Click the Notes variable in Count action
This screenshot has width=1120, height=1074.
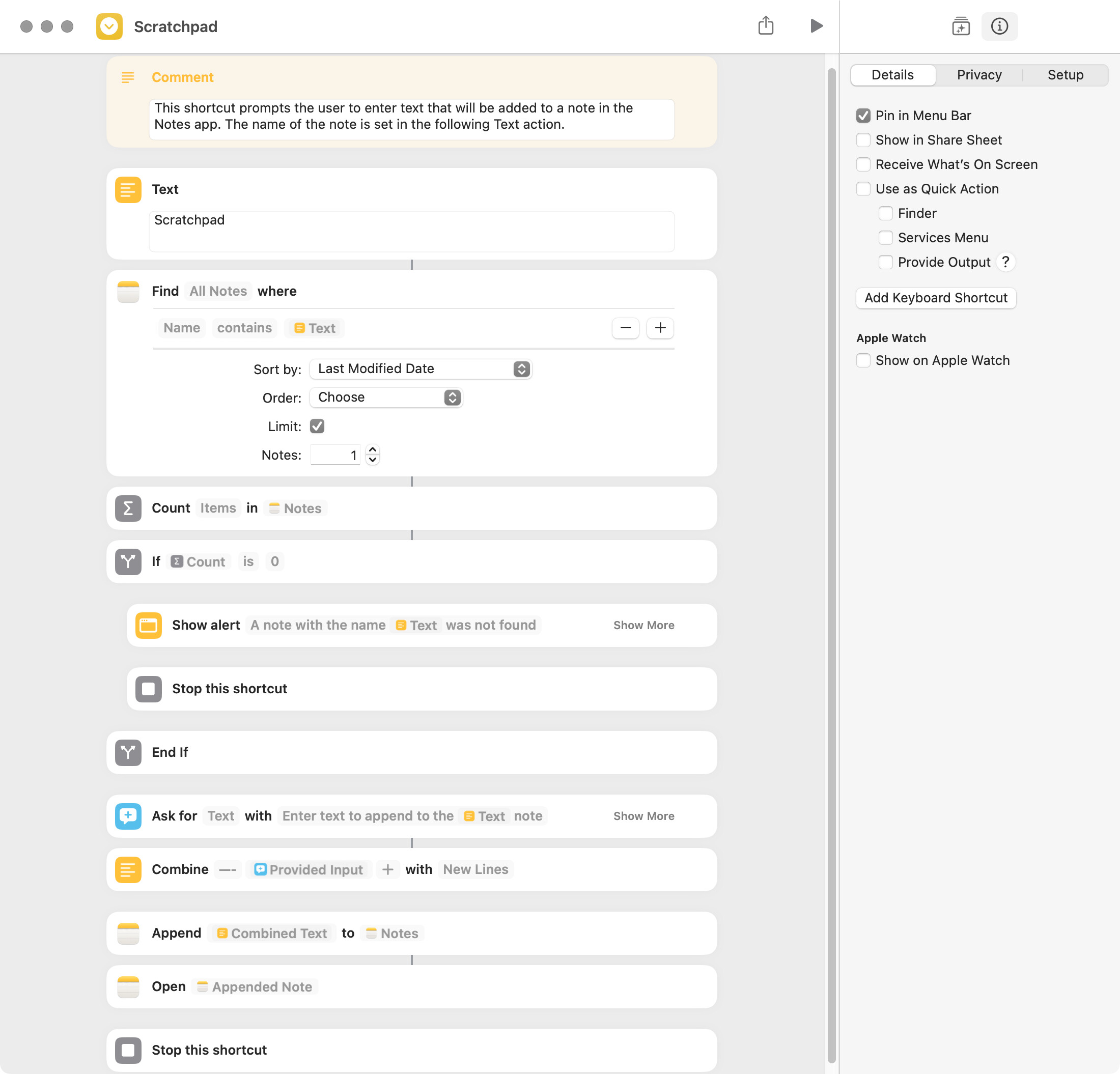pyautogui.click(x=295, y=508)
